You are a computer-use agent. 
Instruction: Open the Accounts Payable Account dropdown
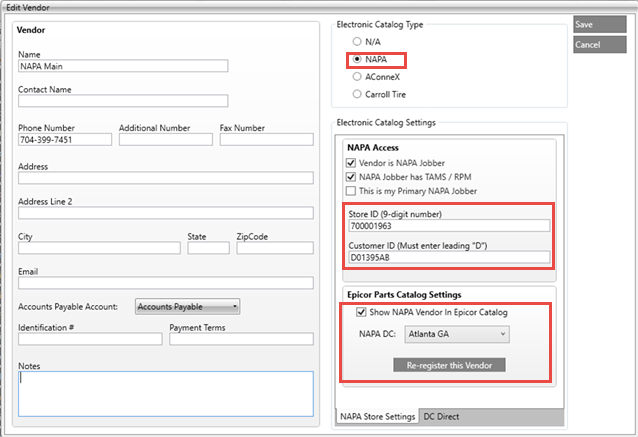(x=188, y=306)
